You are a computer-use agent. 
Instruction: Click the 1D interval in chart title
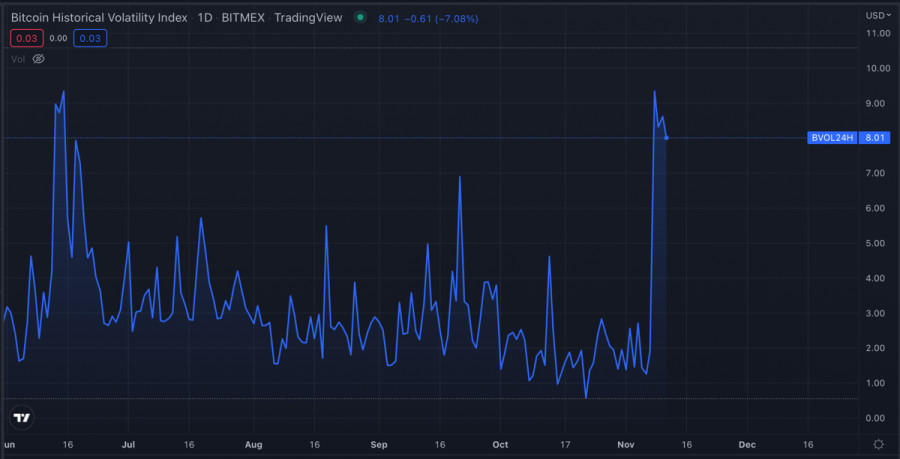[x=205, y=17]
